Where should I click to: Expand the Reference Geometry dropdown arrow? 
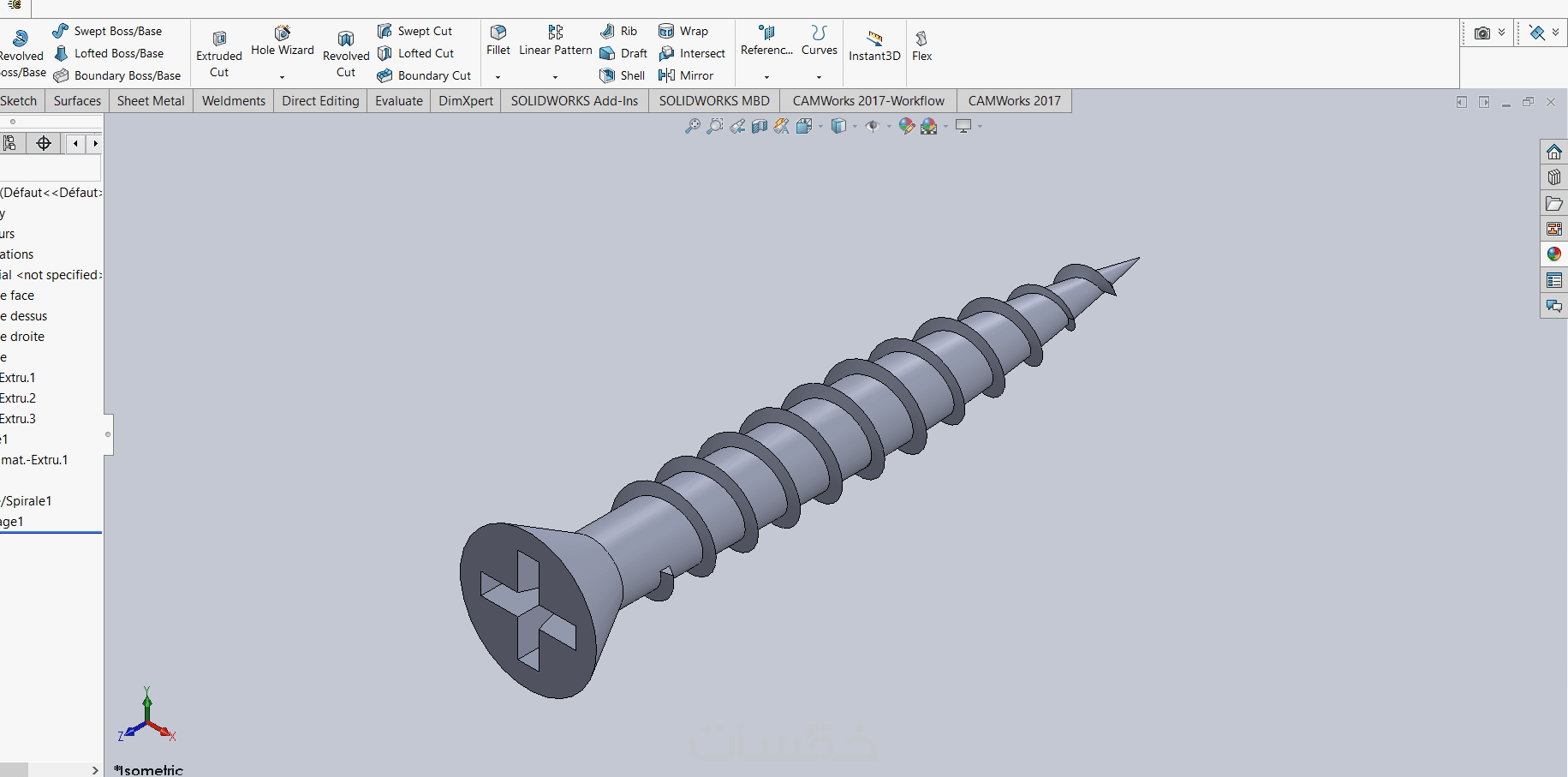pyautogui.click(x=766, y=77)
